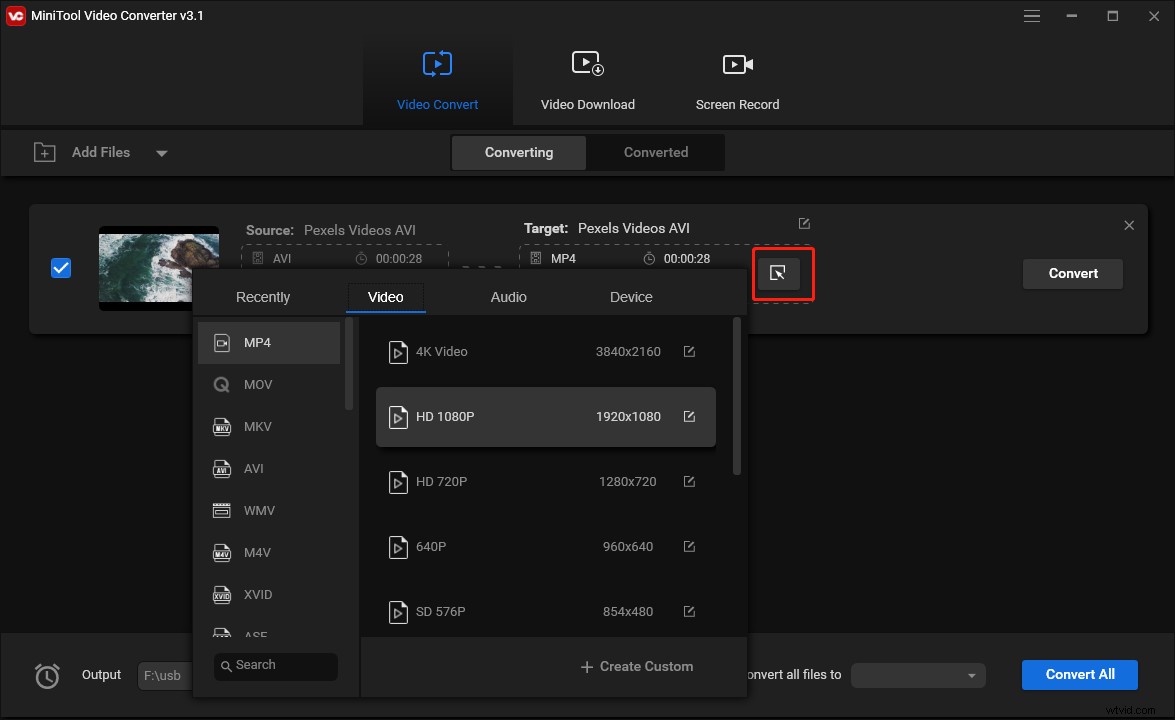This screenshot has height=720, width=1175.
Task: Expand the Add Files dropdown arrow
Action: 162,152
